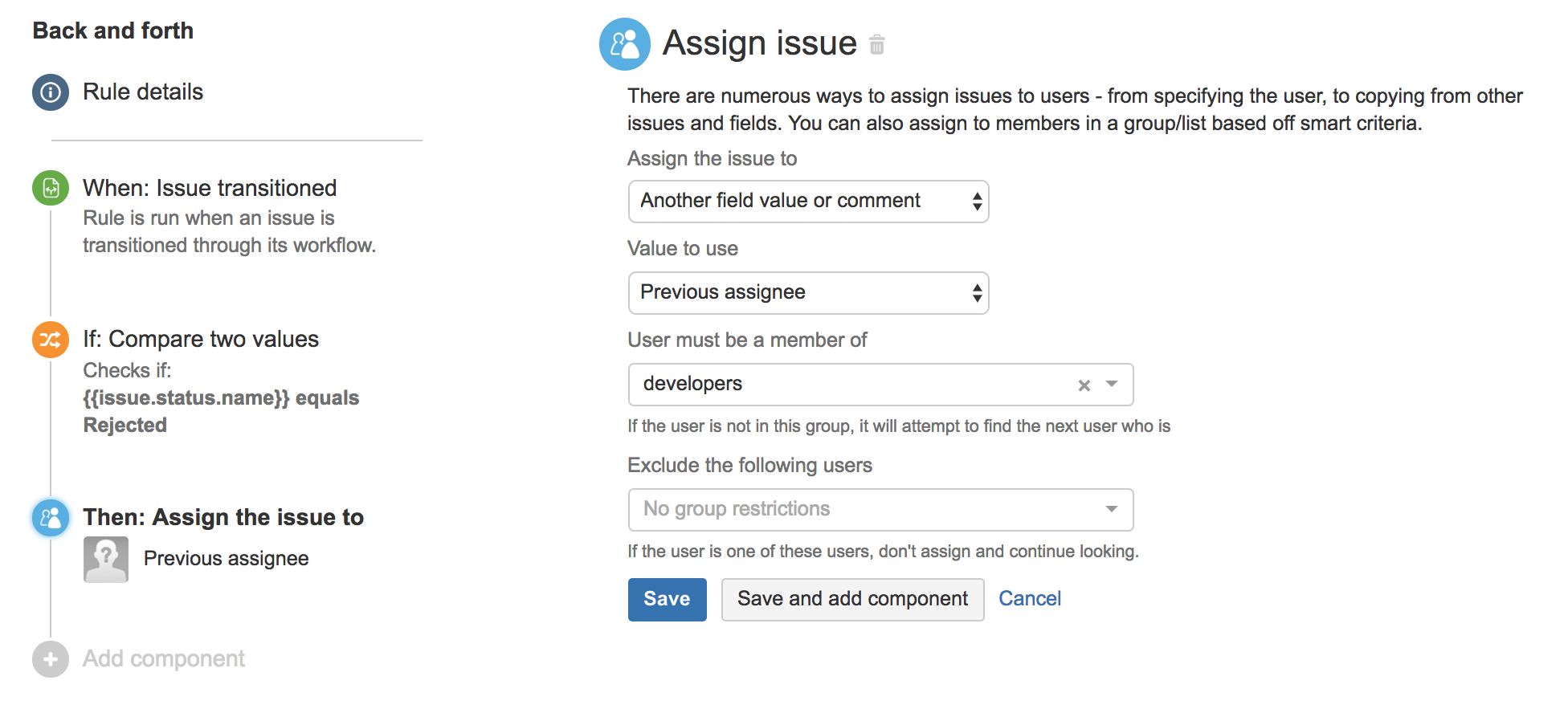Click the orange Compare two values icon
Image resolution: width=1568 pixels, height=713 pixels.
click(51, 340)
